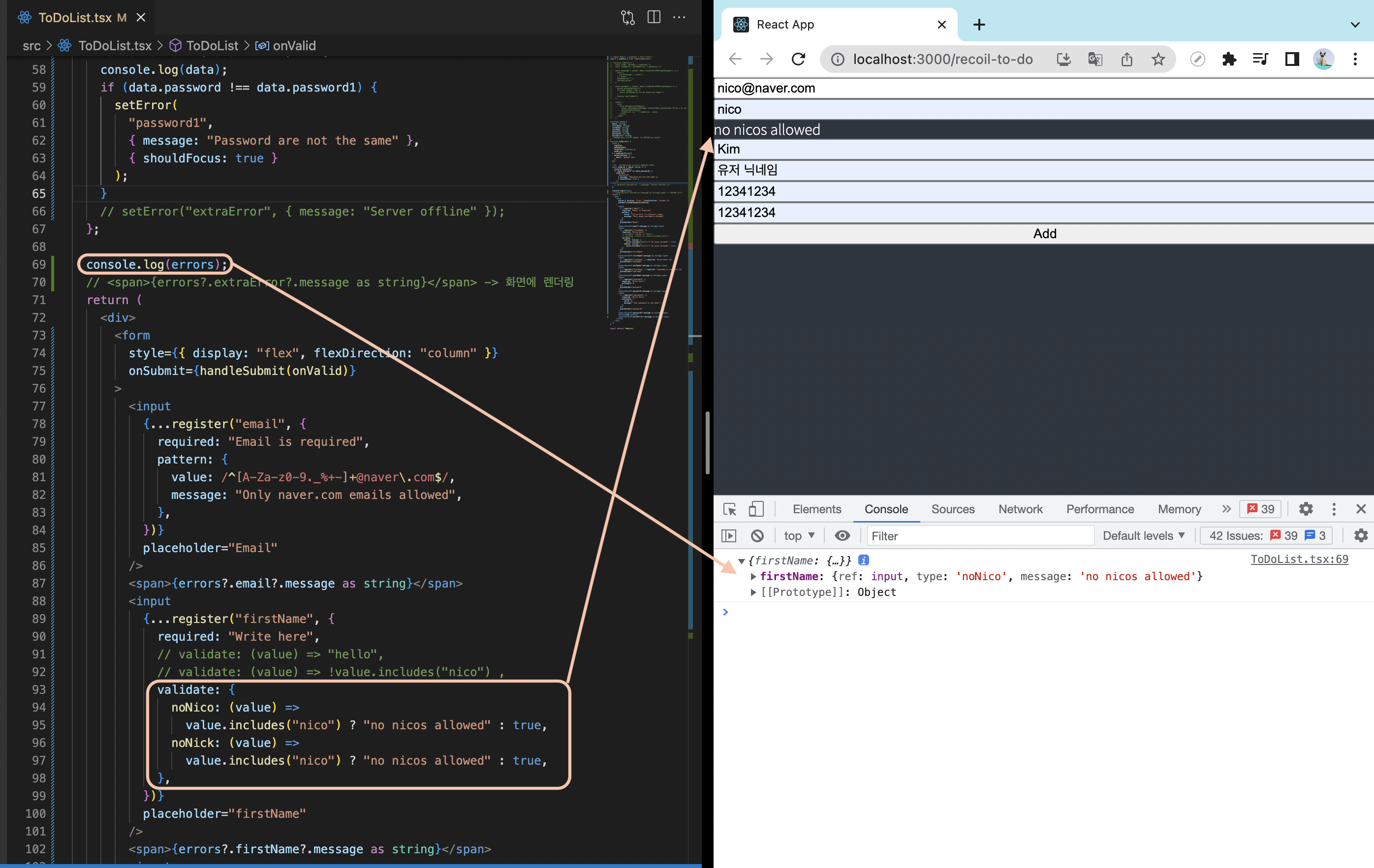
Task: Open the Chrome extensions puzzle icon
Action: [1229, 59]
